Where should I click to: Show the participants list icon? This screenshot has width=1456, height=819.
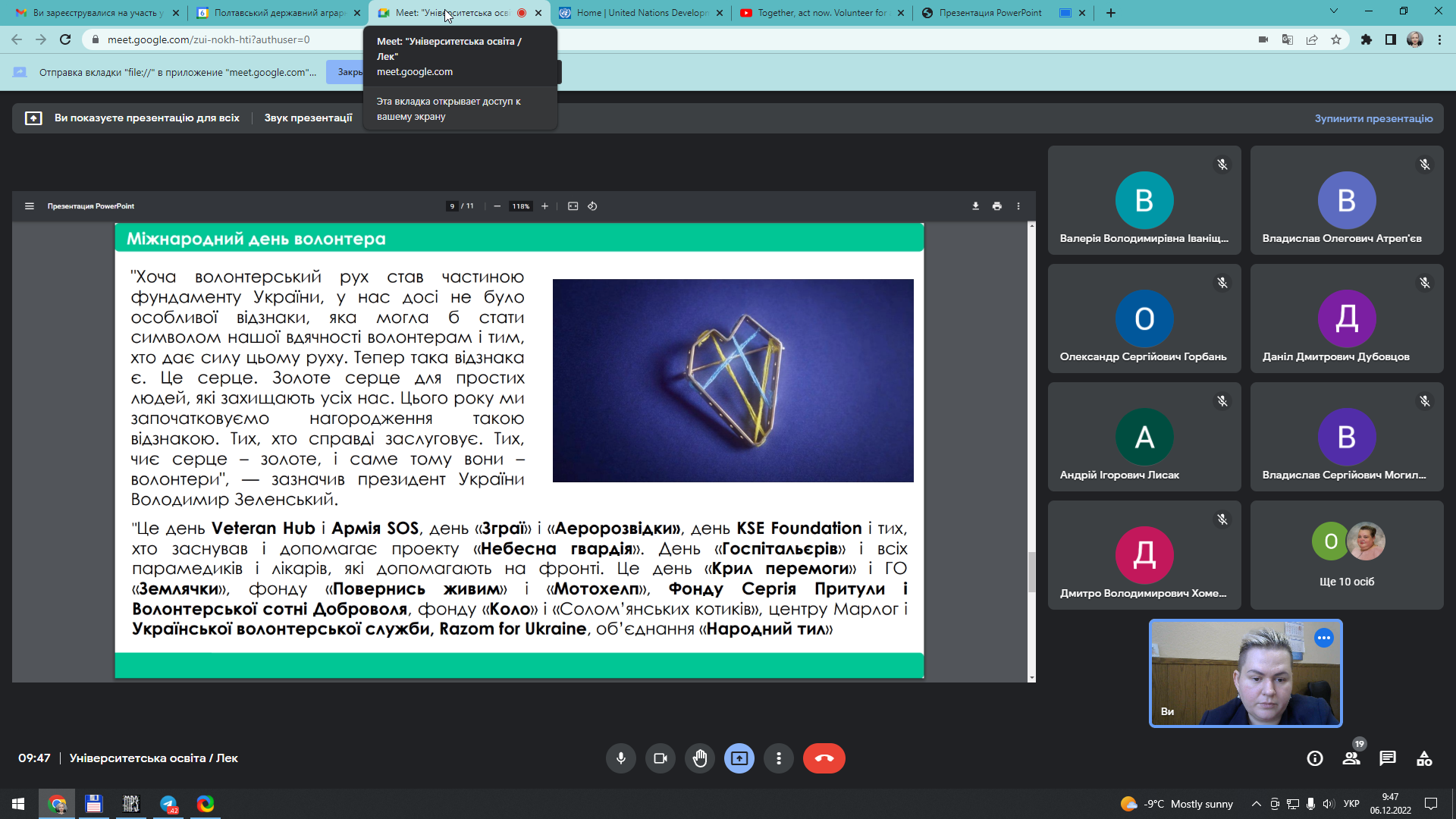pyautogui.click(x=1351, y=758)
